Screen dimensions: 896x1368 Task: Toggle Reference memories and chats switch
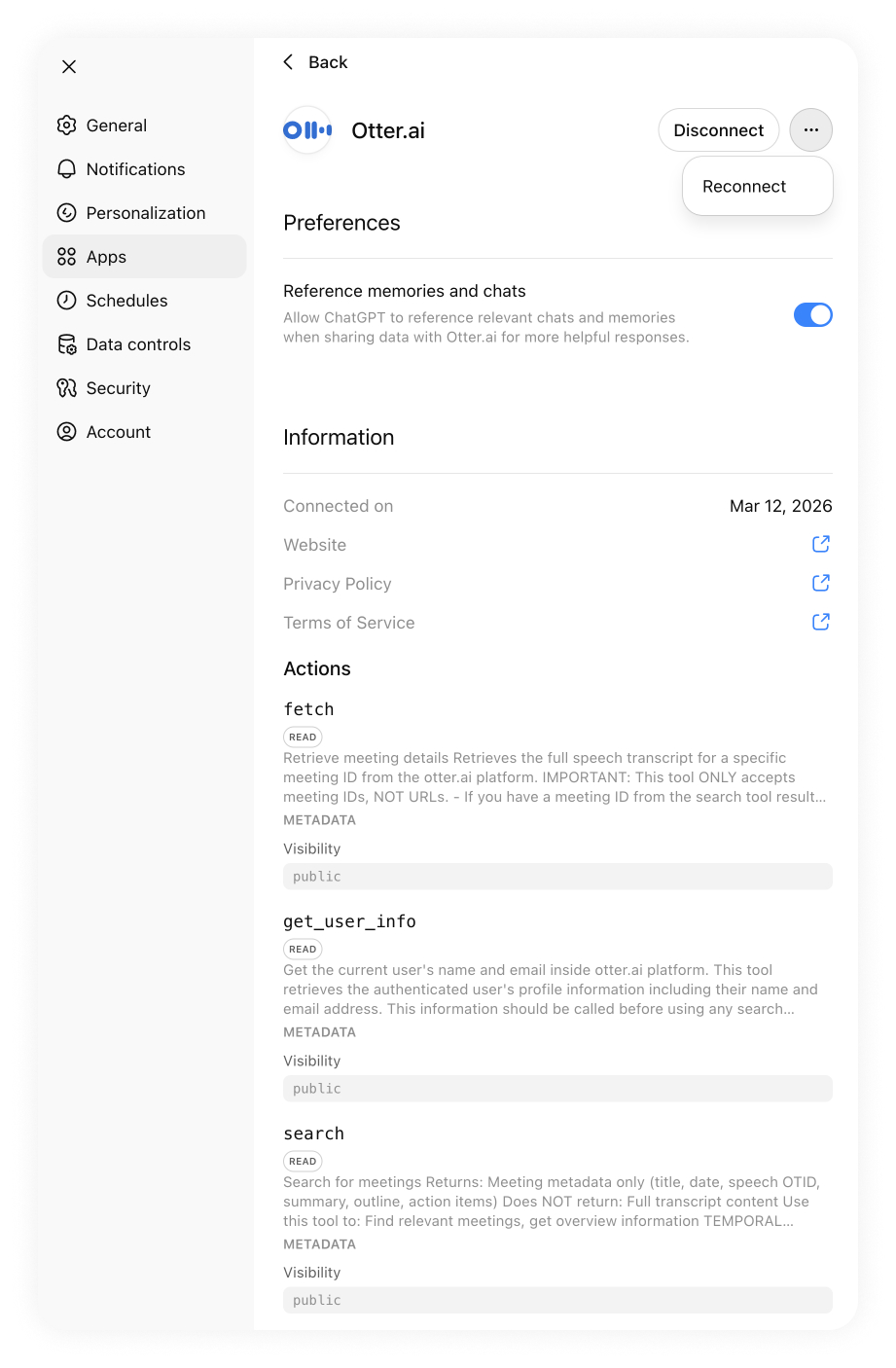click(812, 315)
